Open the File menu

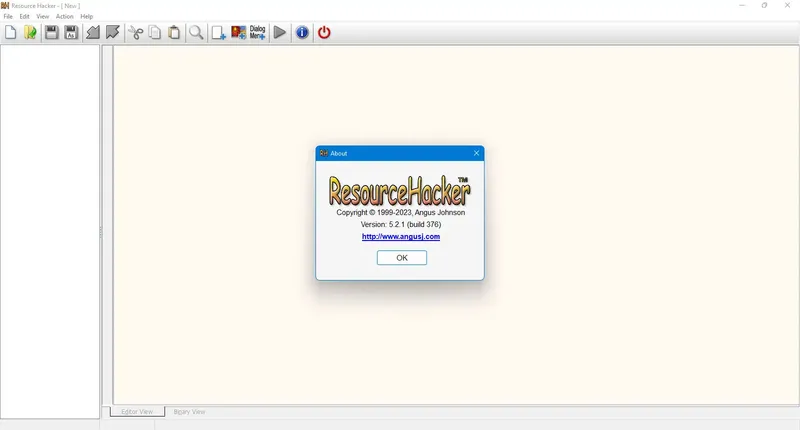8,16
